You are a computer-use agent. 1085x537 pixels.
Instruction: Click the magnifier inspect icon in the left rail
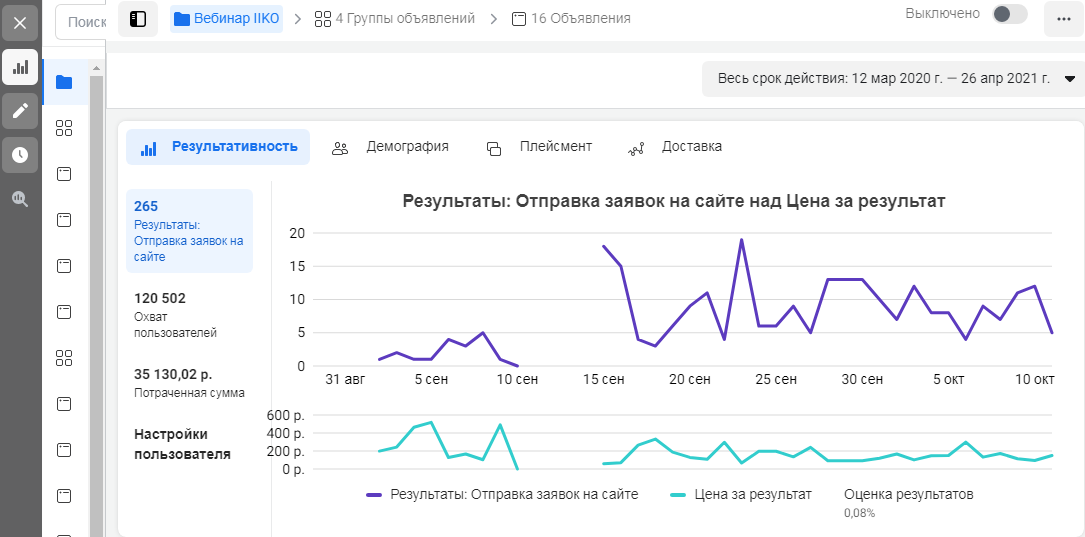(20, 199)
